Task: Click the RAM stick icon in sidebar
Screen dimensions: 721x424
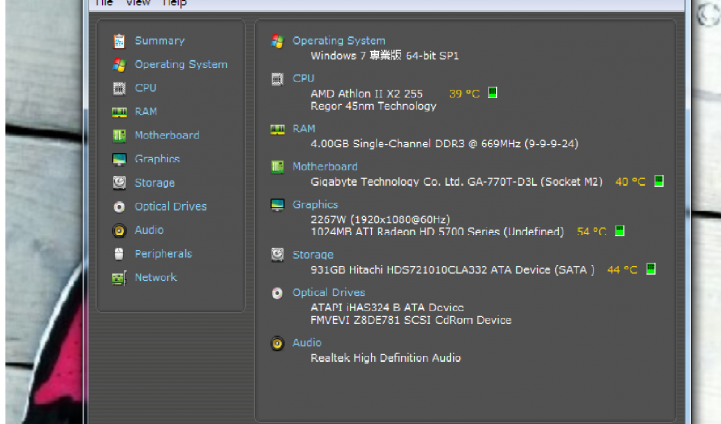Action: click(119, 112)
